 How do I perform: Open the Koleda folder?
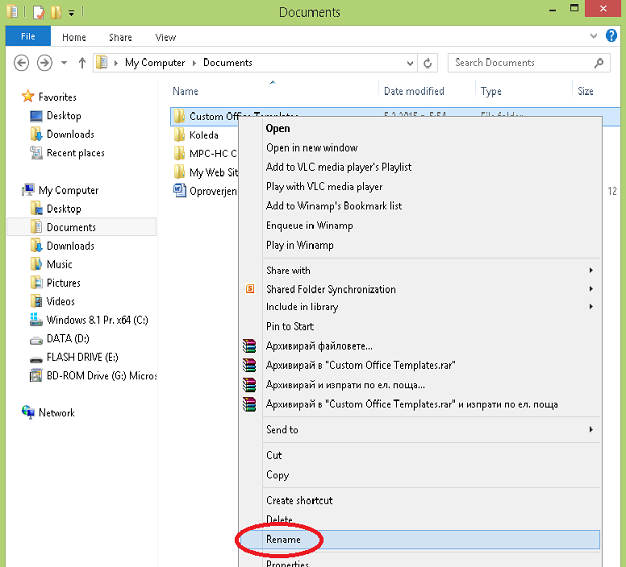203,134
